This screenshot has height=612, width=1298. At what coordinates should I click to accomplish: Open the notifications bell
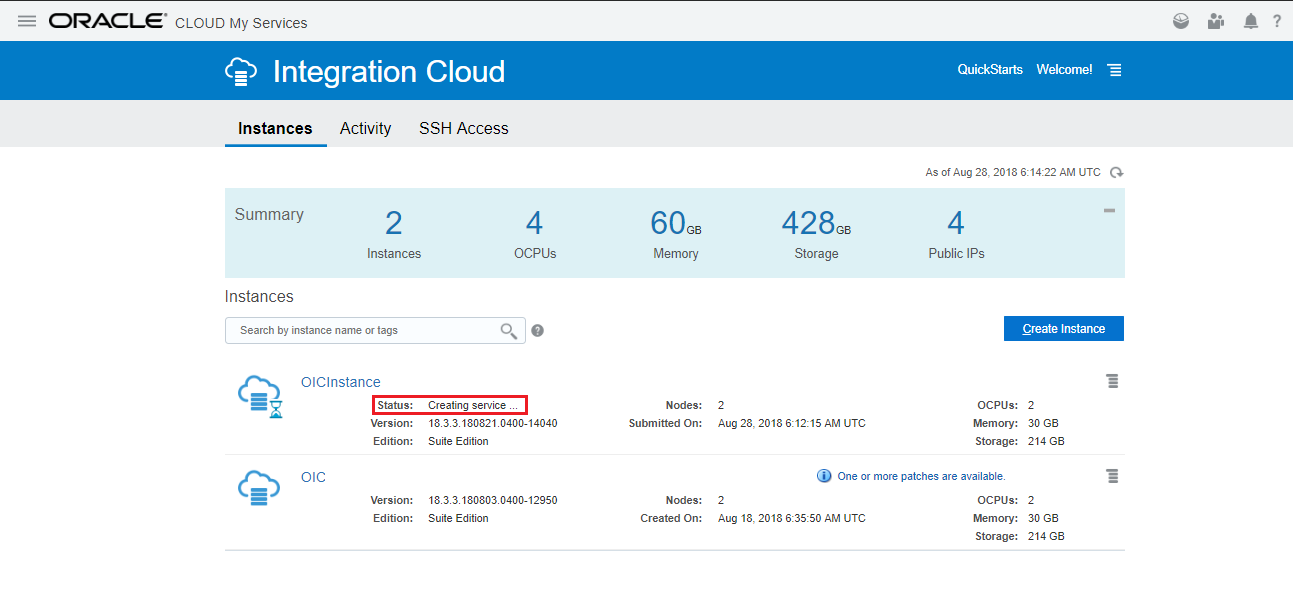point(1250,21)
